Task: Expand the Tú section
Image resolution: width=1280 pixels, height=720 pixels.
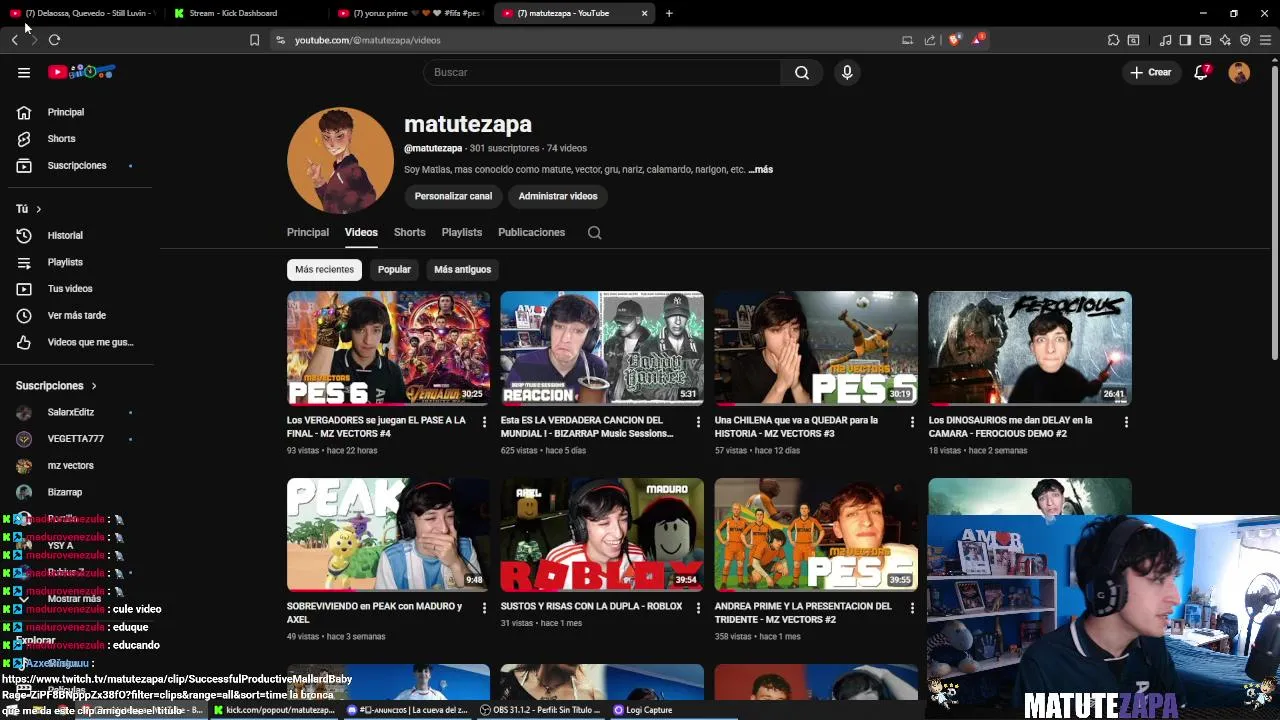Action: pyautogui.click(x=29, y=209)
